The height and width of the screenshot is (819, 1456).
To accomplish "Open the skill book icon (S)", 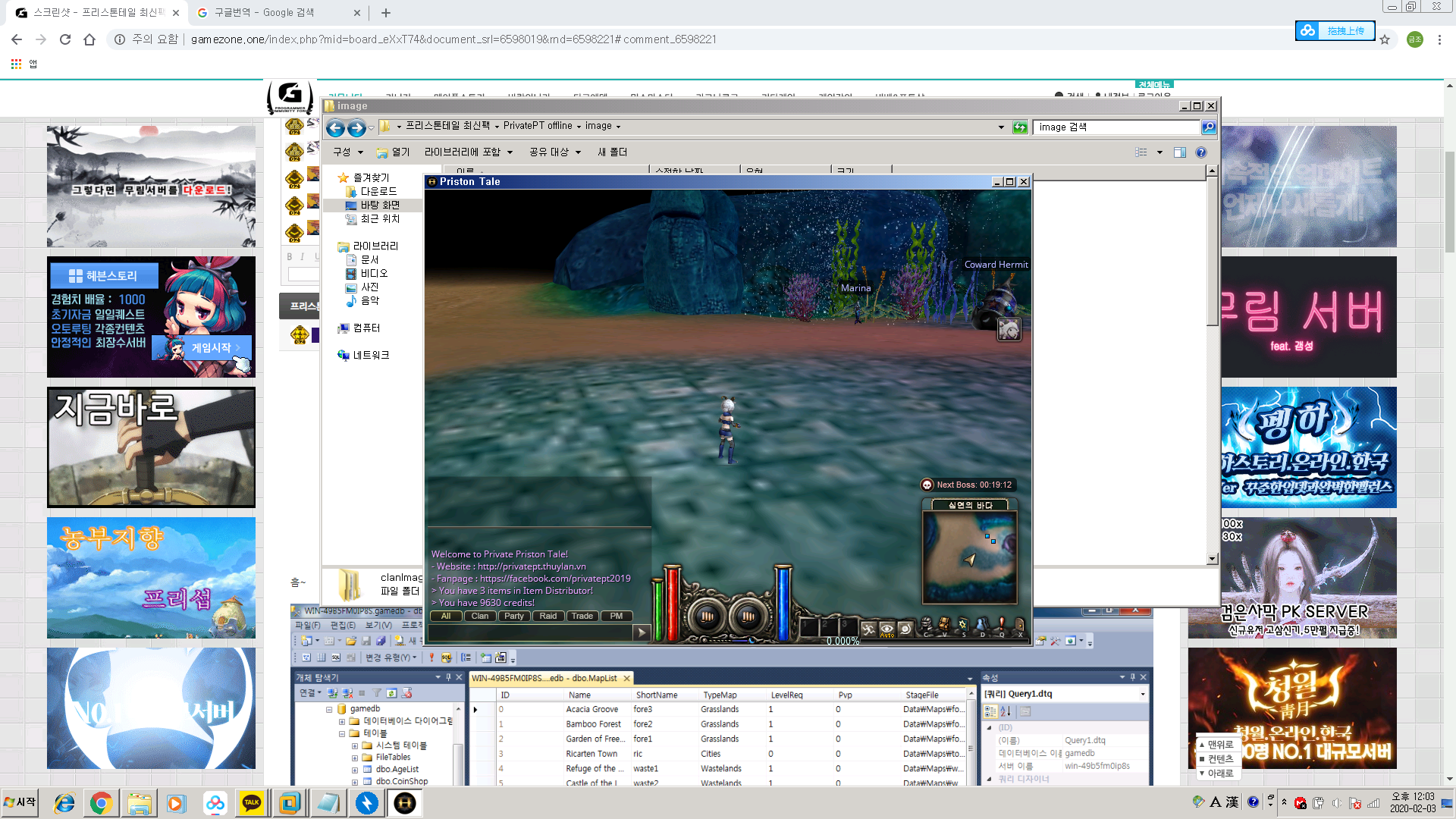I will [x=963, y=626].
